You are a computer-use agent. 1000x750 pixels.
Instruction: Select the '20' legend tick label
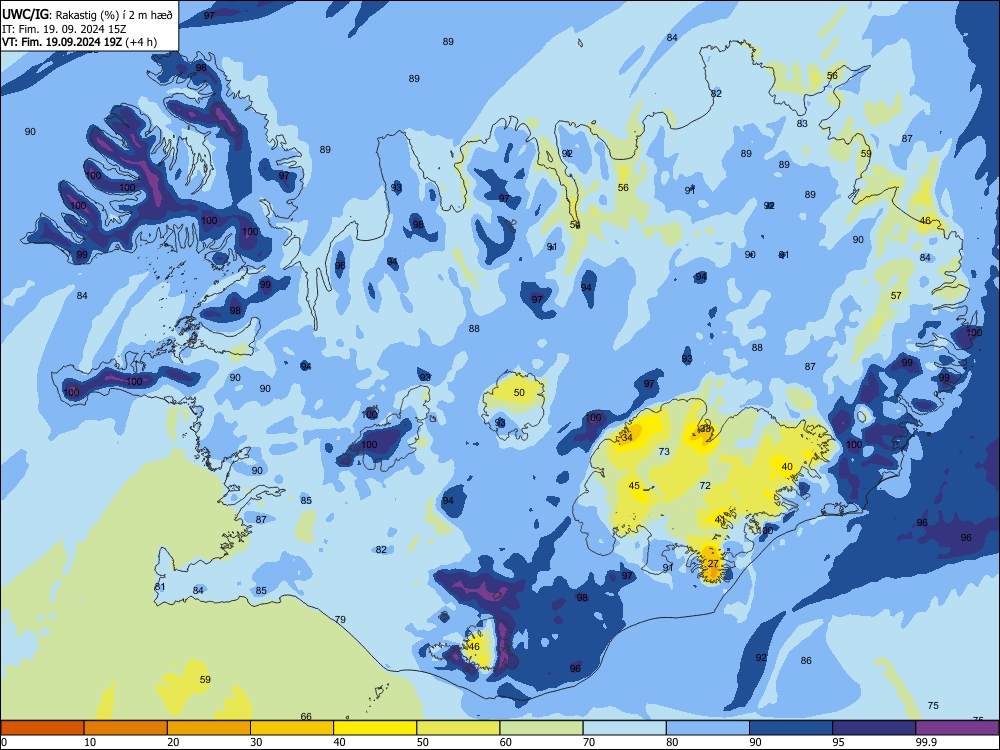tap(173, 742)
